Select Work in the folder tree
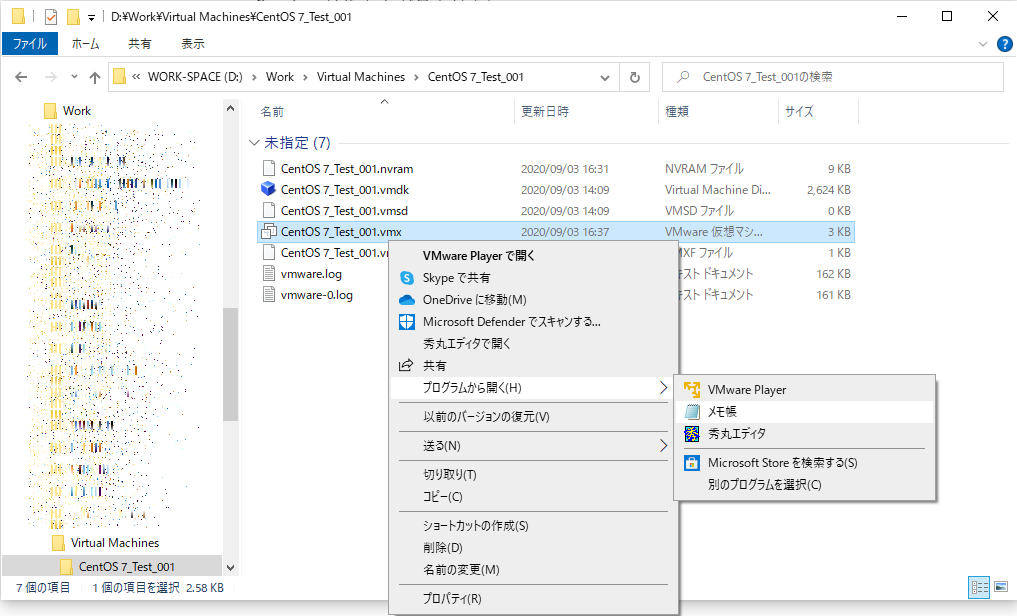This screenshot has width=1017, height=616. point(77,111)
